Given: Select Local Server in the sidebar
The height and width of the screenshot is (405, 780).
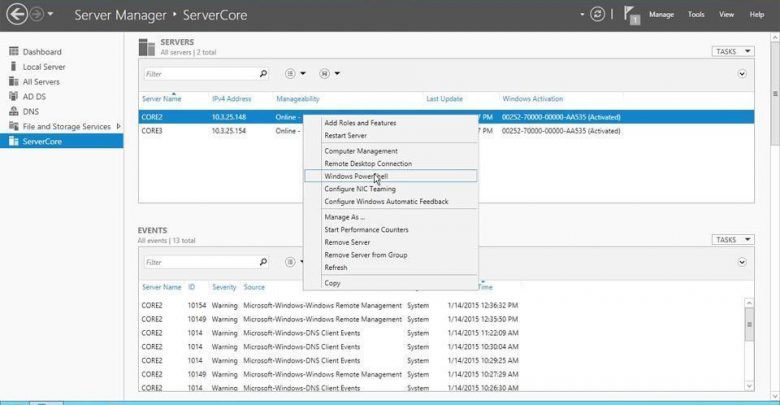Looking at the screenshot, I should [x=44, y=67].
